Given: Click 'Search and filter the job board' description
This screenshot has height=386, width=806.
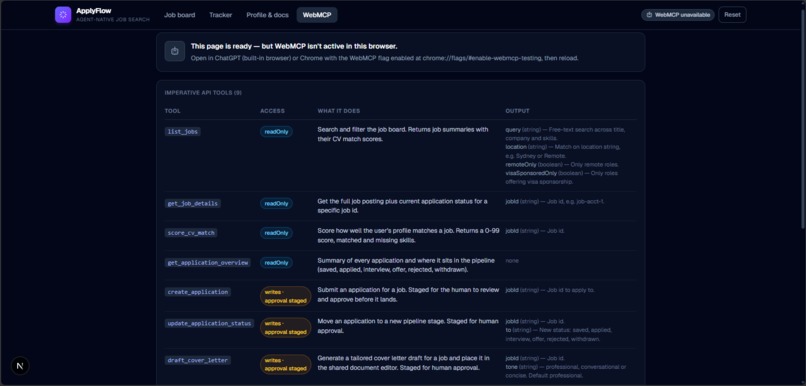Looking at the screenshot, I should 403,134.
